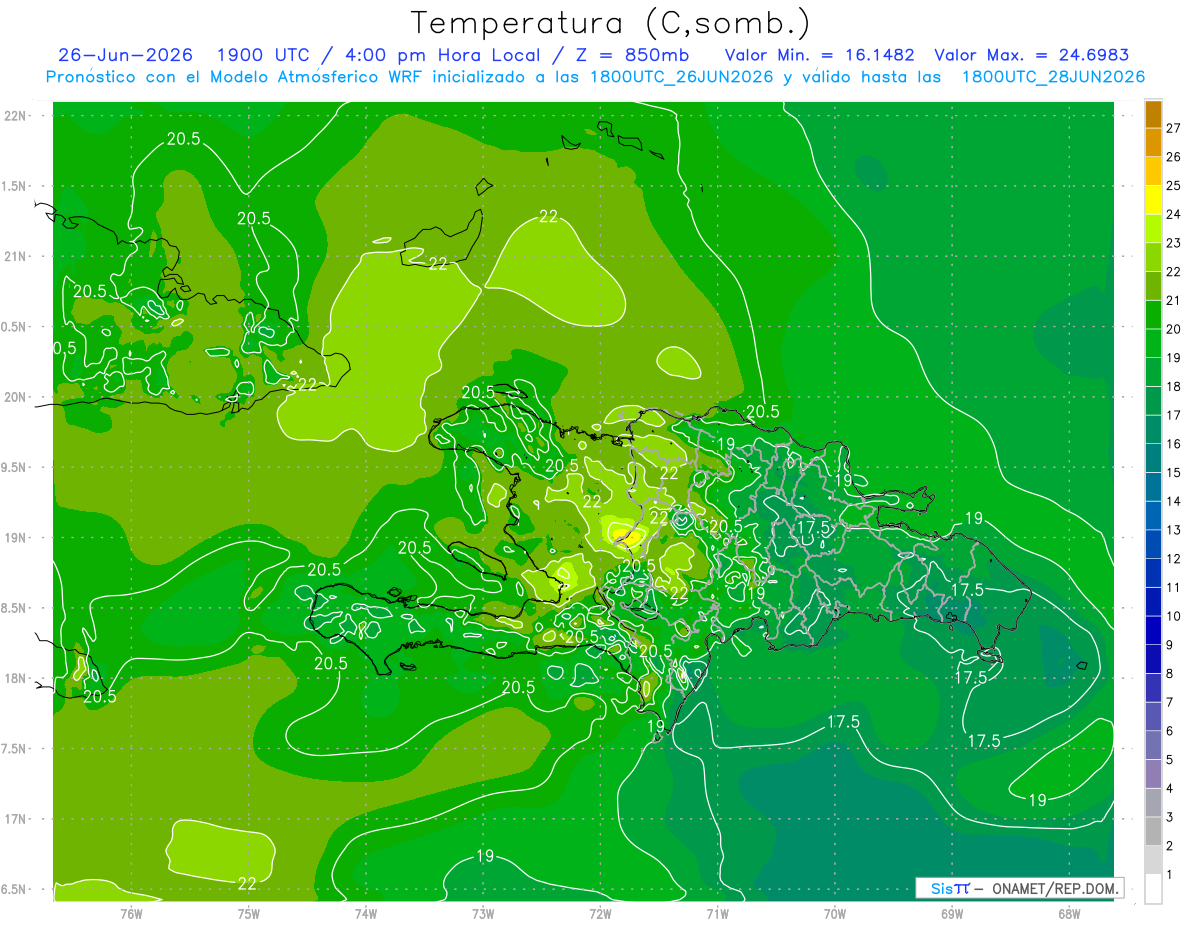Select the dark blue swatch between 9 and 10
The width and height of the screenshot is (1200, 927).
point(1153,631)
